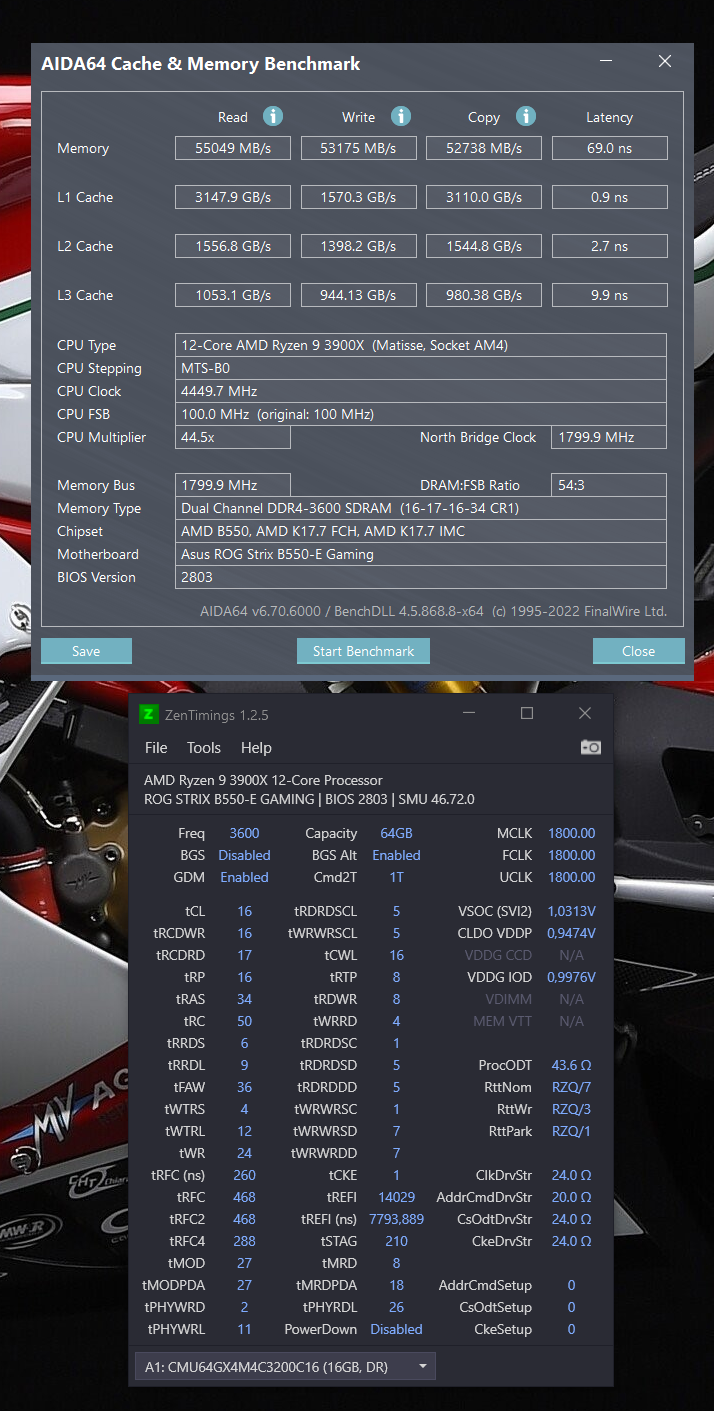Click the Memory Write 53175 MB/s field
The image size is (714, 1411).
[359, 148]
